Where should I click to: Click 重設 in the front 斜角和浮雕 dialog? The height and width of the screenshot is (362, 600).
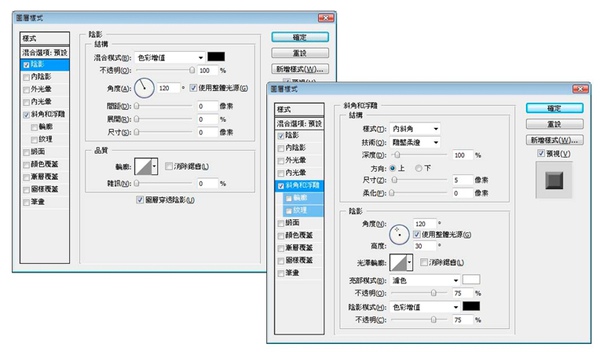click(554, 124)
